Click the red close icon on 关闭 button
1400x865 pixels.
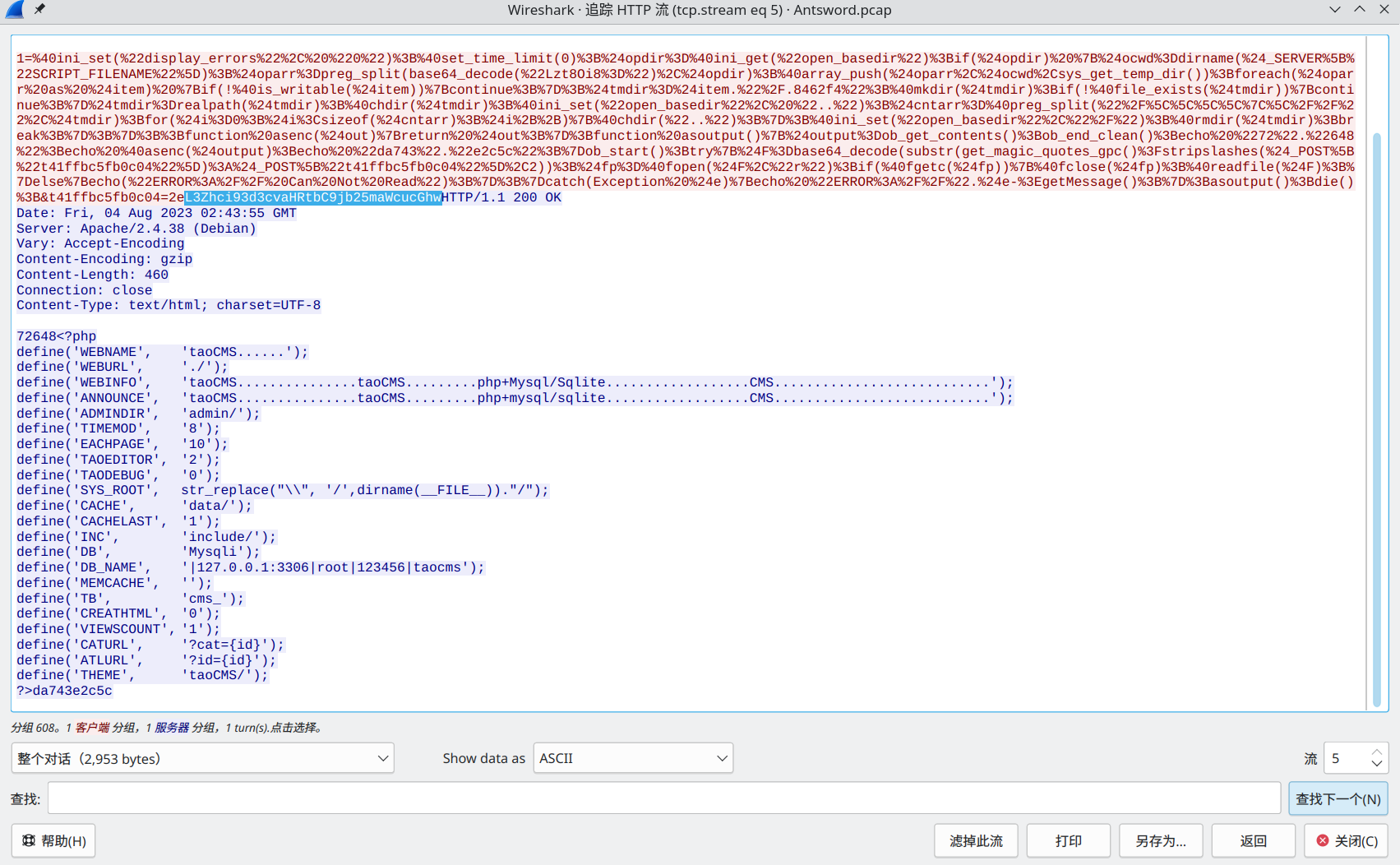coord(1323,840)
